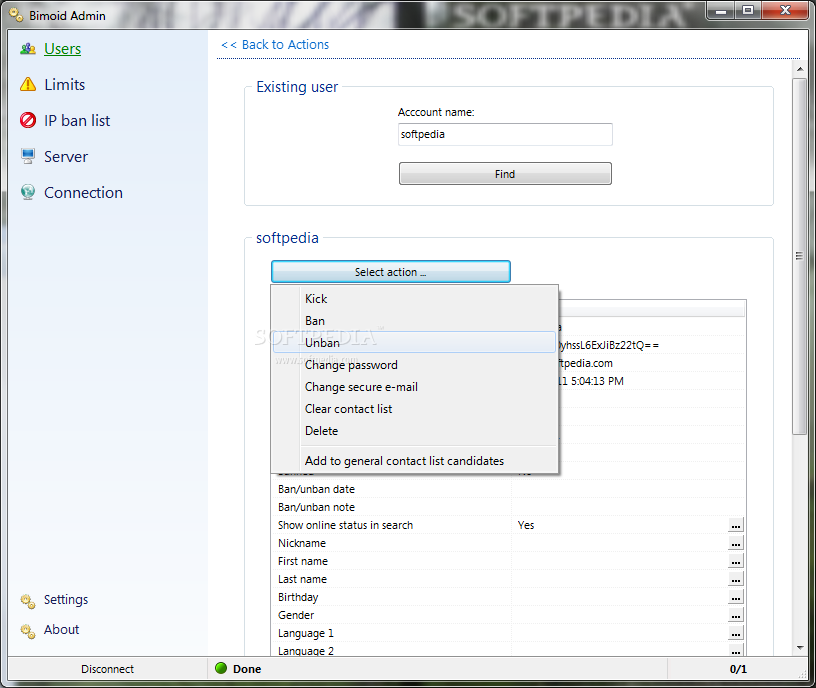Screen dimensions: 816x688
Task: Choose Unban from the action menu
Action: click(415, 342)
